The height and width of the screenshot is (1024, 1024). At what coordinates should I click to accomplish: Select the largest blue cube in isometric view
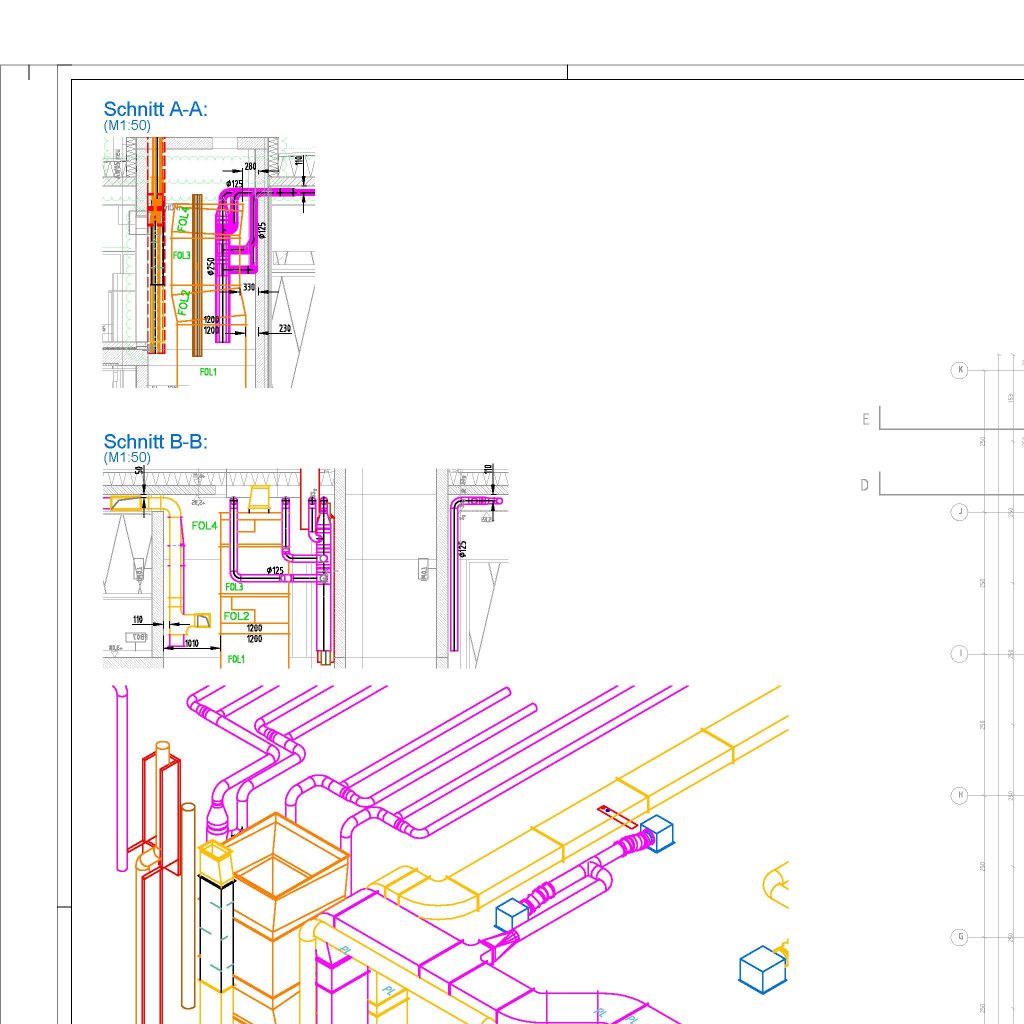(x=763, y=970)
